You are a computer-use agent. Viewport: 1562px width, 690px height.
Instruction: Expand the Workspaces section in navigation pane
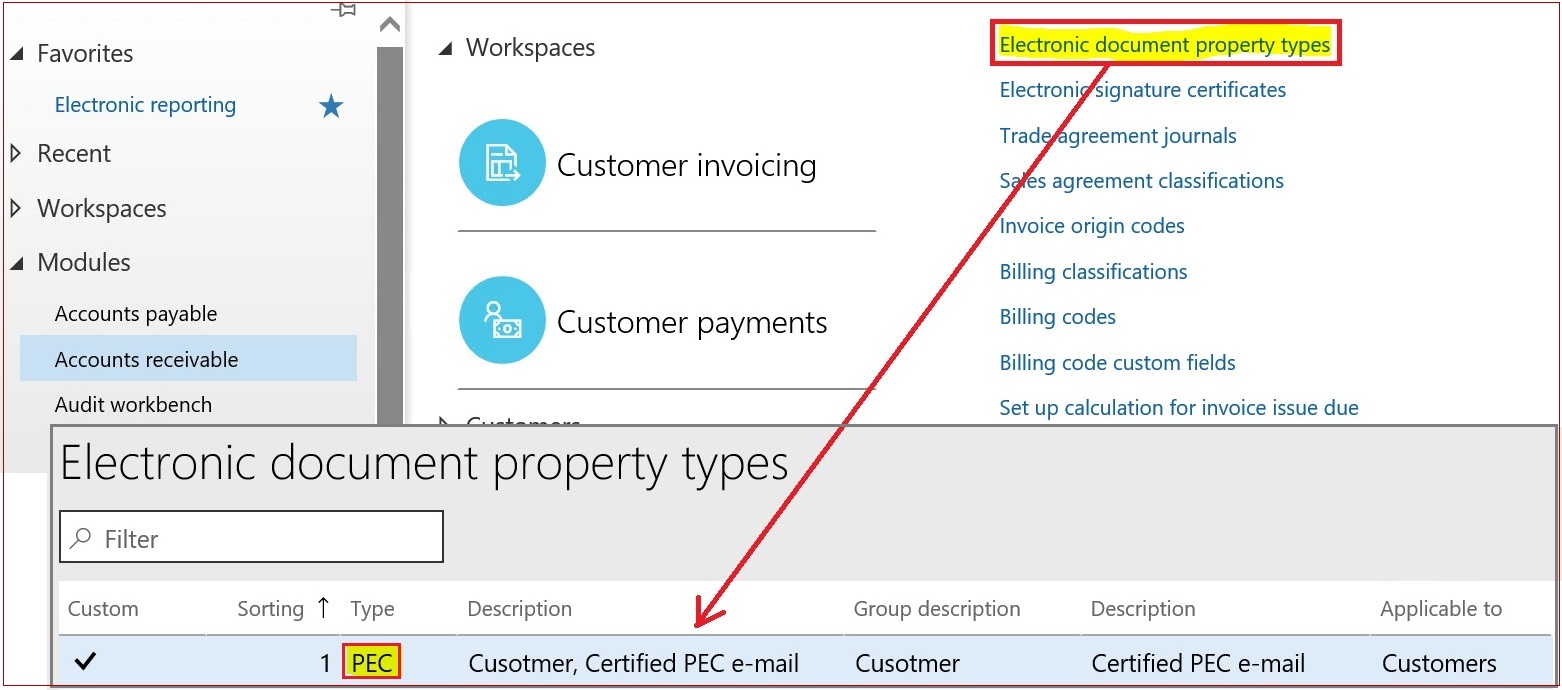[x=16, y=209]
